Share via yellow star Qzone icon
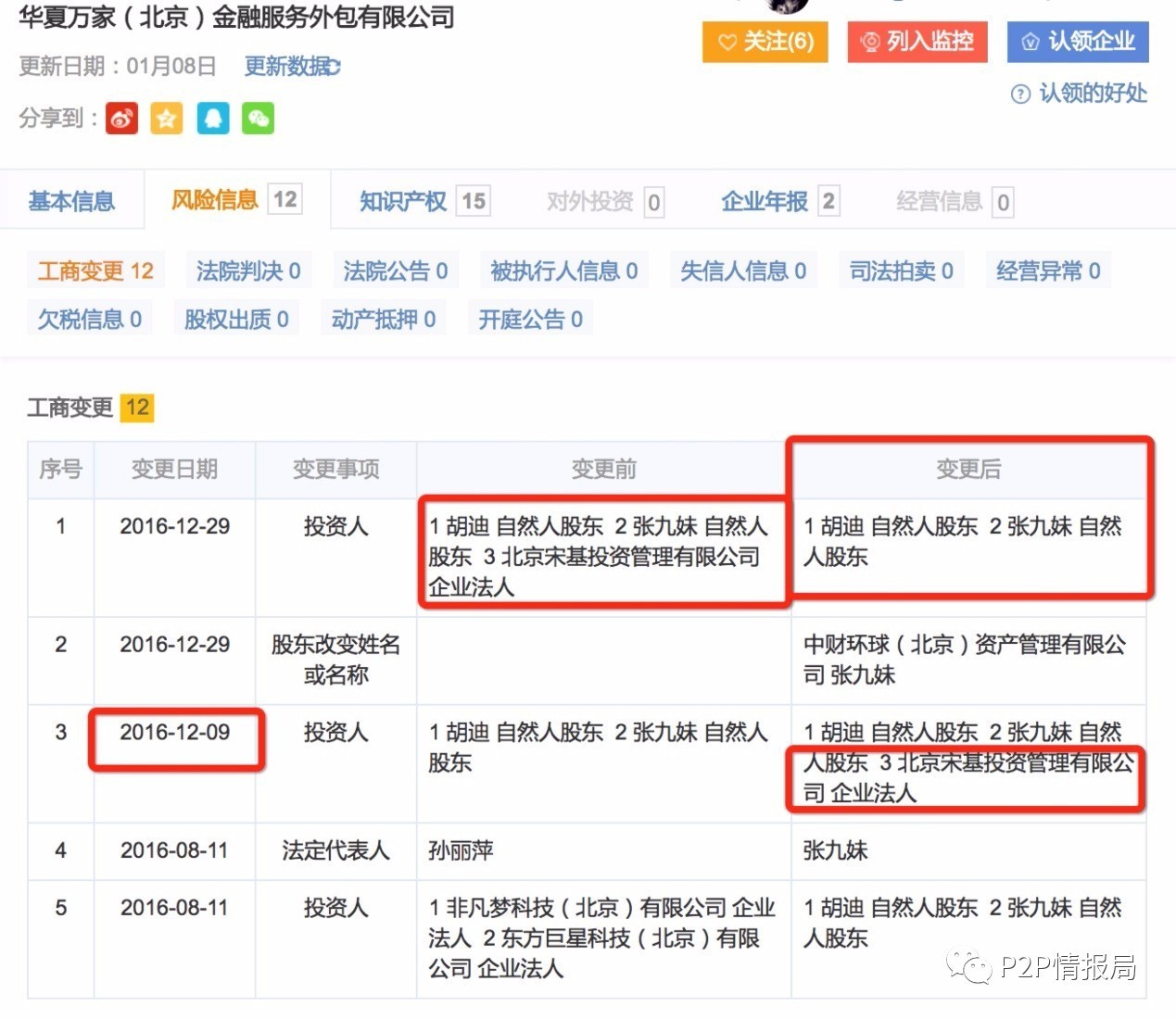The height and width of the screenshot is (1019, 1176). click(x=167, y=119)
